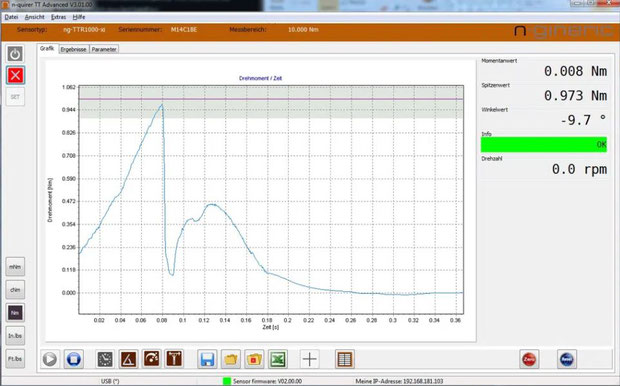Switch unit to Ft.lbs
This screenshot has height=386, width=620.
(x=15, y=359)
